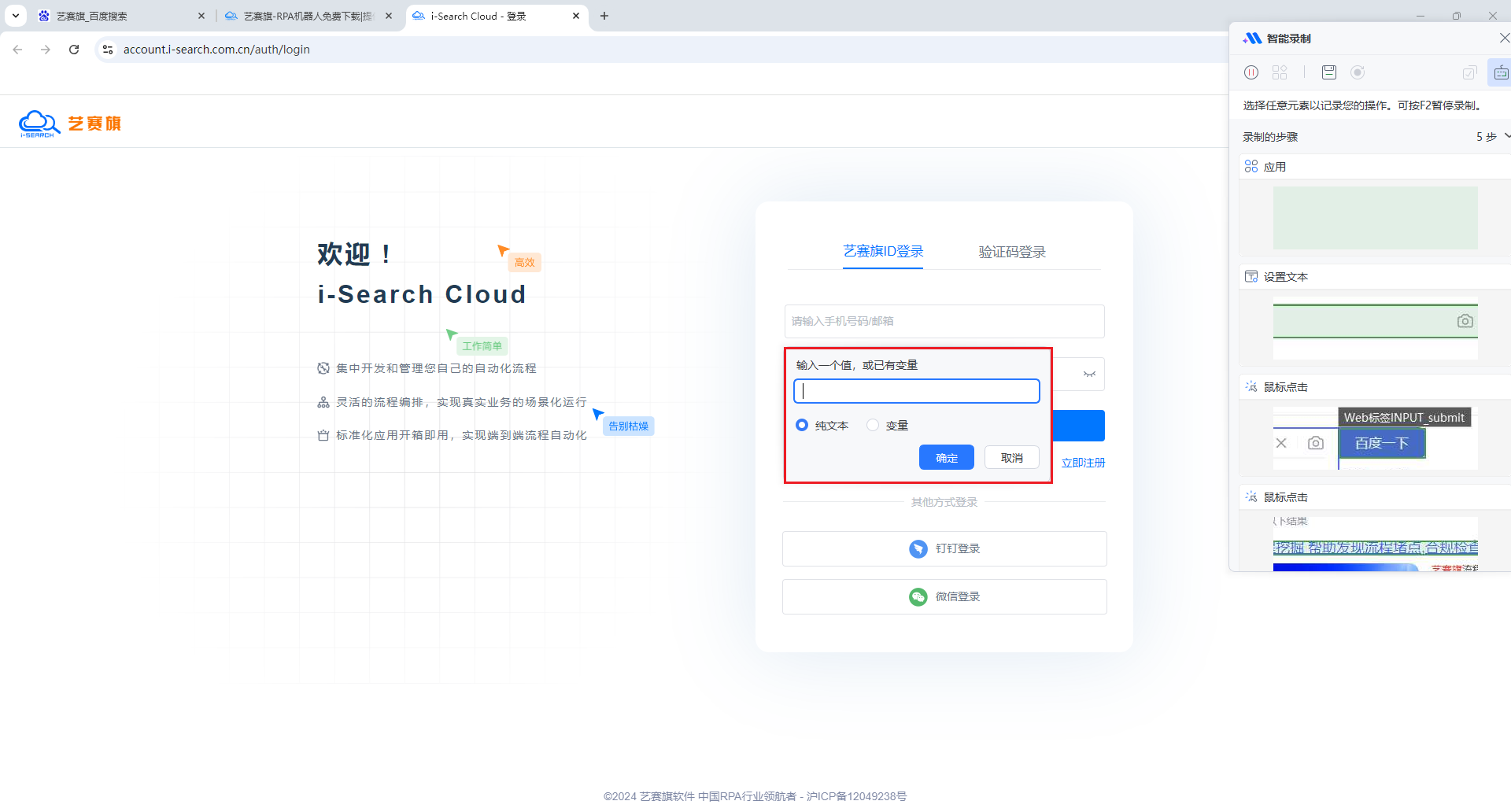The height and width of the screenshot is (812, 1511).
Task: Click the 艺赛旗 i-Search logo
Action: click(x=70, y=124)
